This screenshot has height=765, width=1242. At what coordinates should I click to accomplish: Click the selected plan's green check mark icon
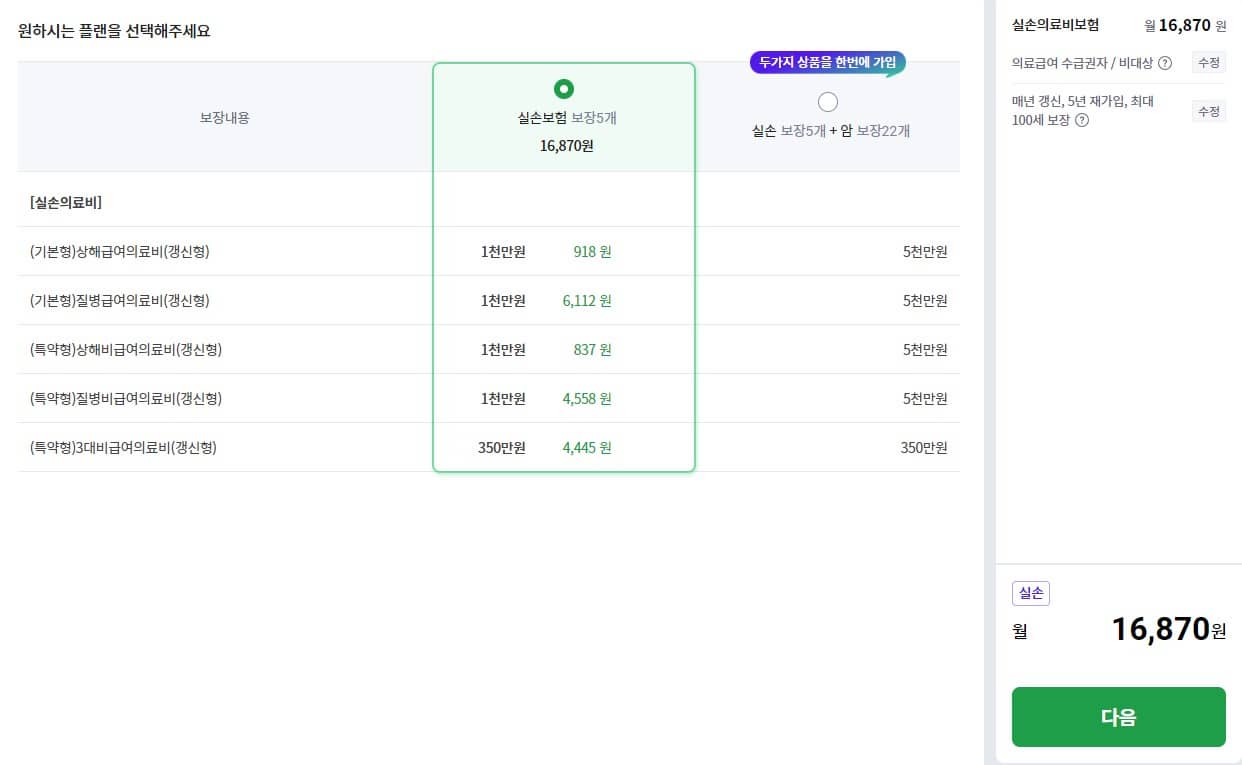coord(563,88)
